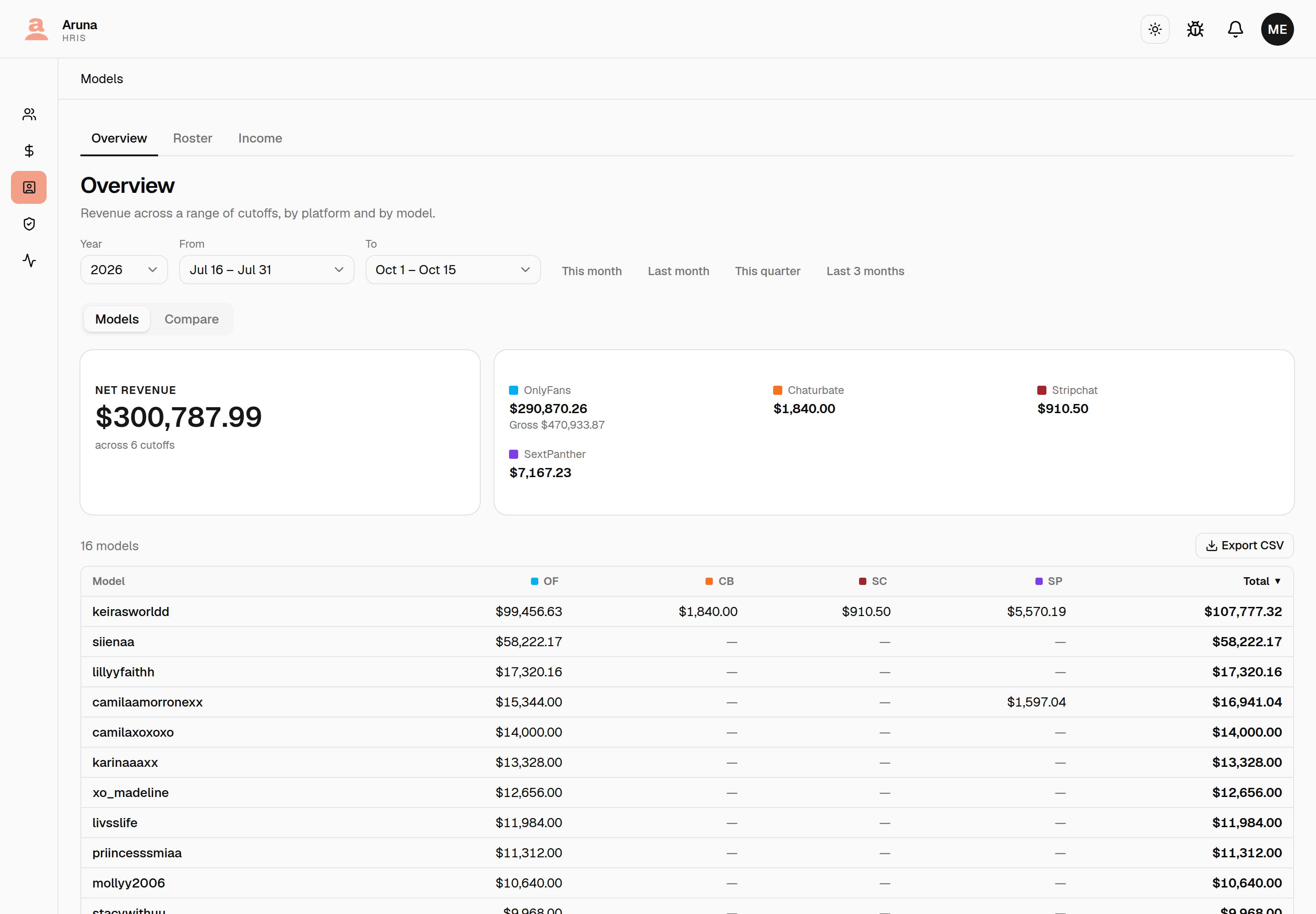Apply the Last month preset
The width and height of the screenshot is (1316, 914).
pos(678,271)
